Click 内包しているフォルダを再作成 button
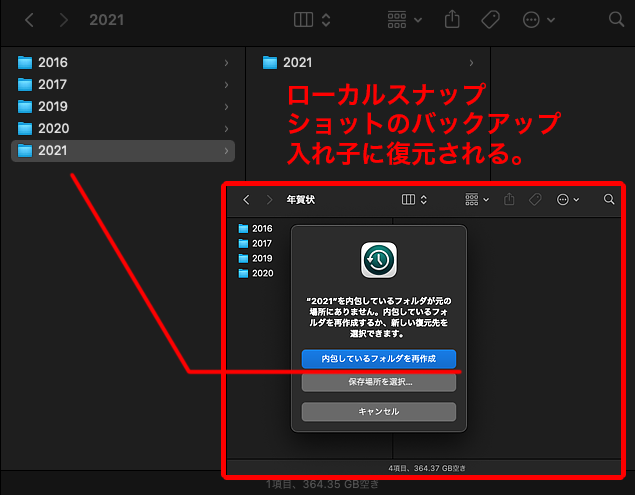Image resolution: width=635 pixels, height=495 pixels. coord(379,359)
